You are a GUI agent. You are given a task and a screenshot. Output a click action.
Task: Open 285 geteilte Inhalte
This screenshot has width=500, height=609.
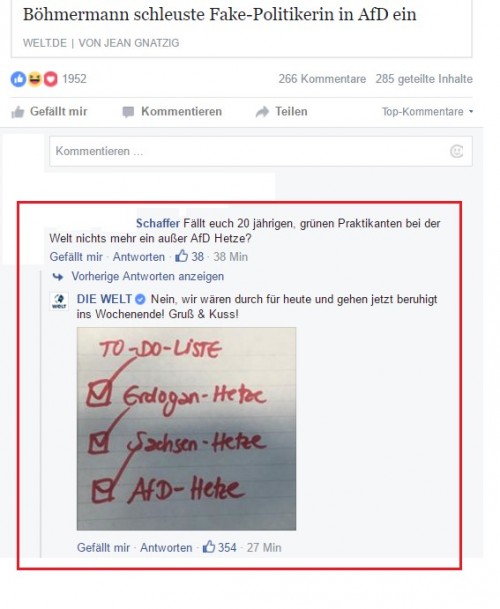pyautogui.click(x=424, y=79)
